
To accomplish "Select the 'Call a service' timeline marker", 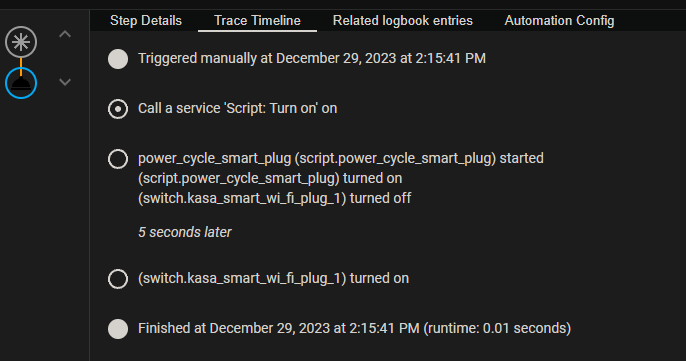I will (x=118, y=109).
